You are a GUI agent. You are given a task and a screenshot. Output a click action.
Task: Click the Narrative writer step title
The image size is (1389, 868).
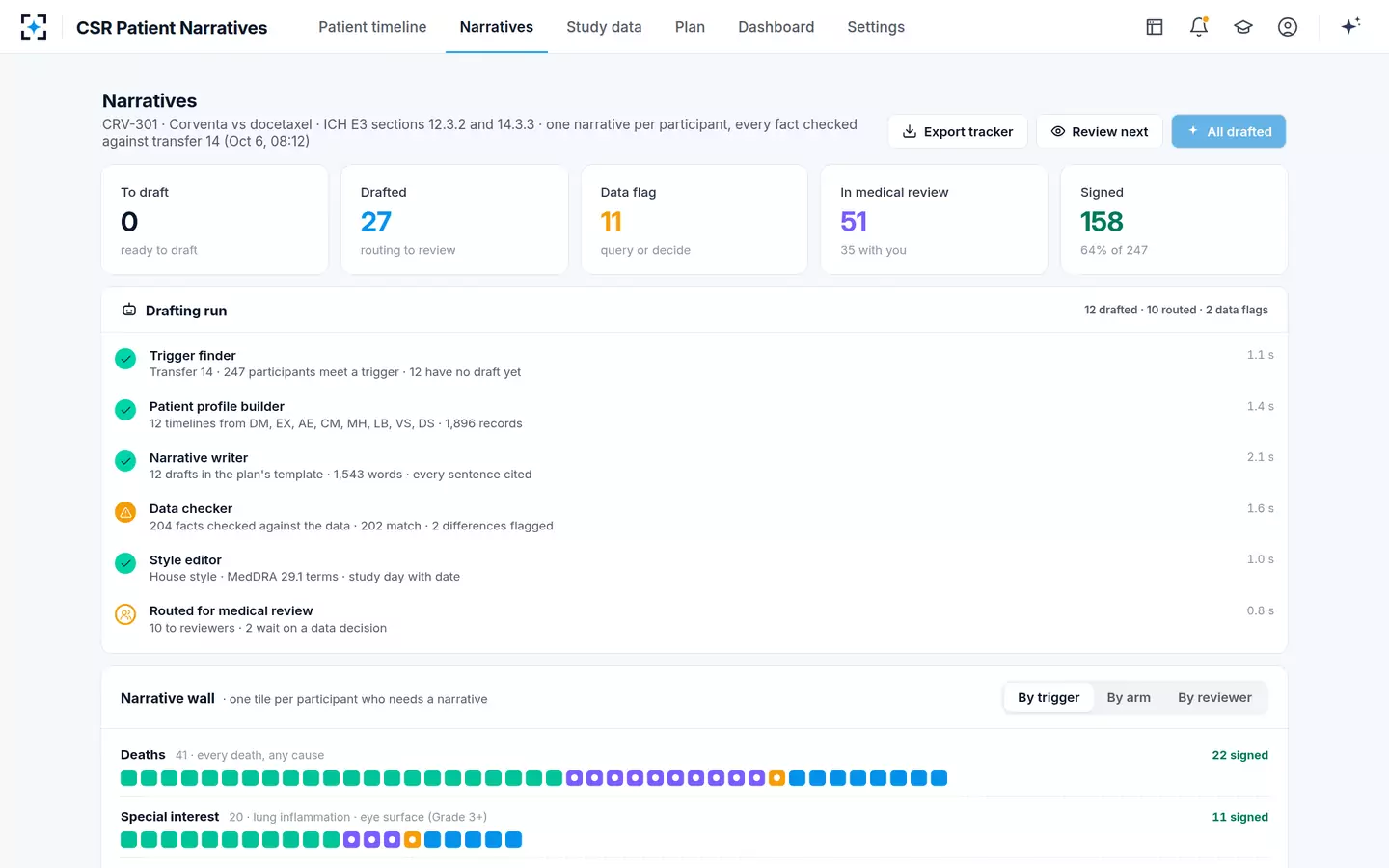[199, 457]
